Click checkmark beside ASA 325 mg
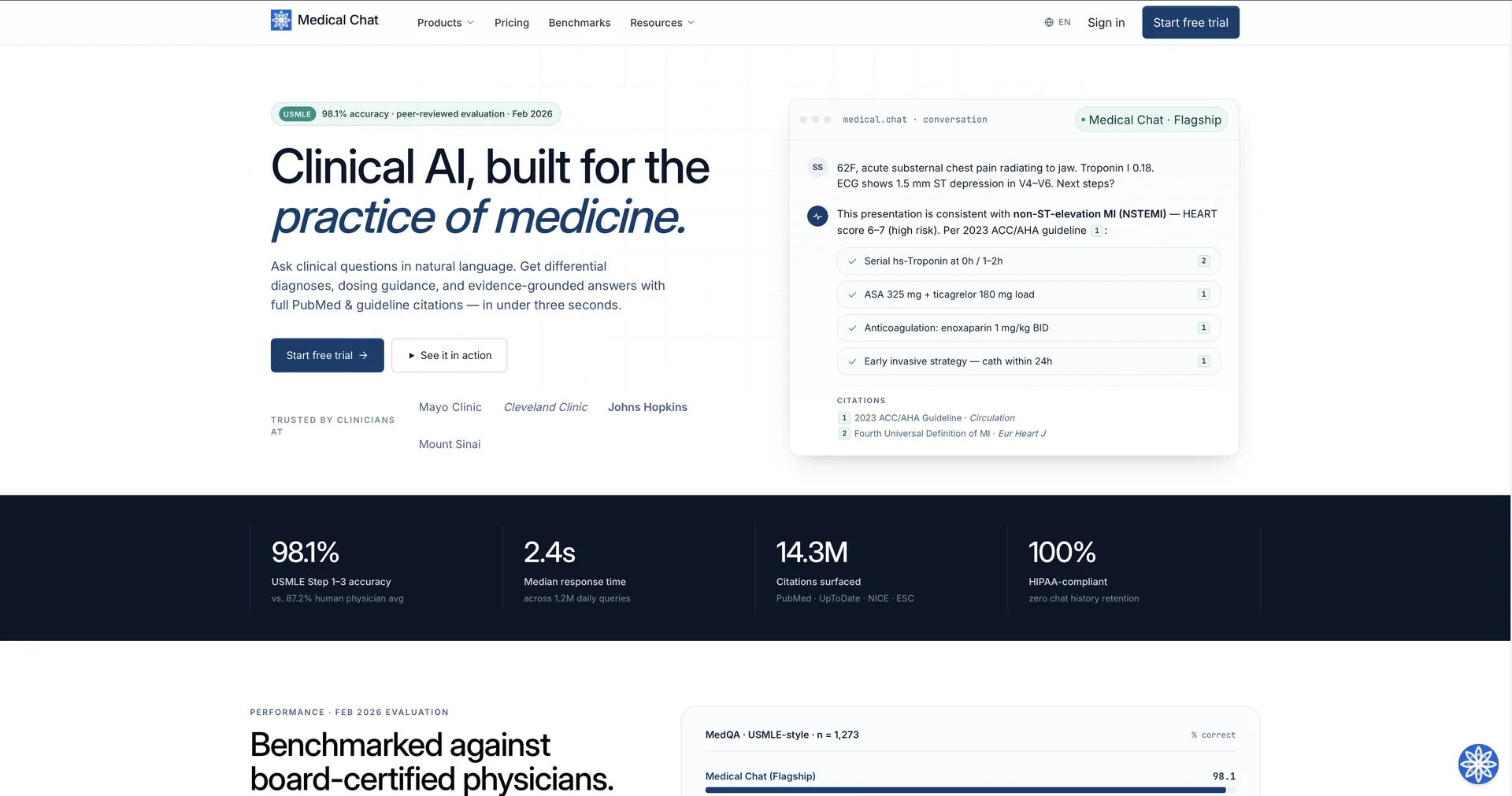1512x796 pixels. pos(852,294)
